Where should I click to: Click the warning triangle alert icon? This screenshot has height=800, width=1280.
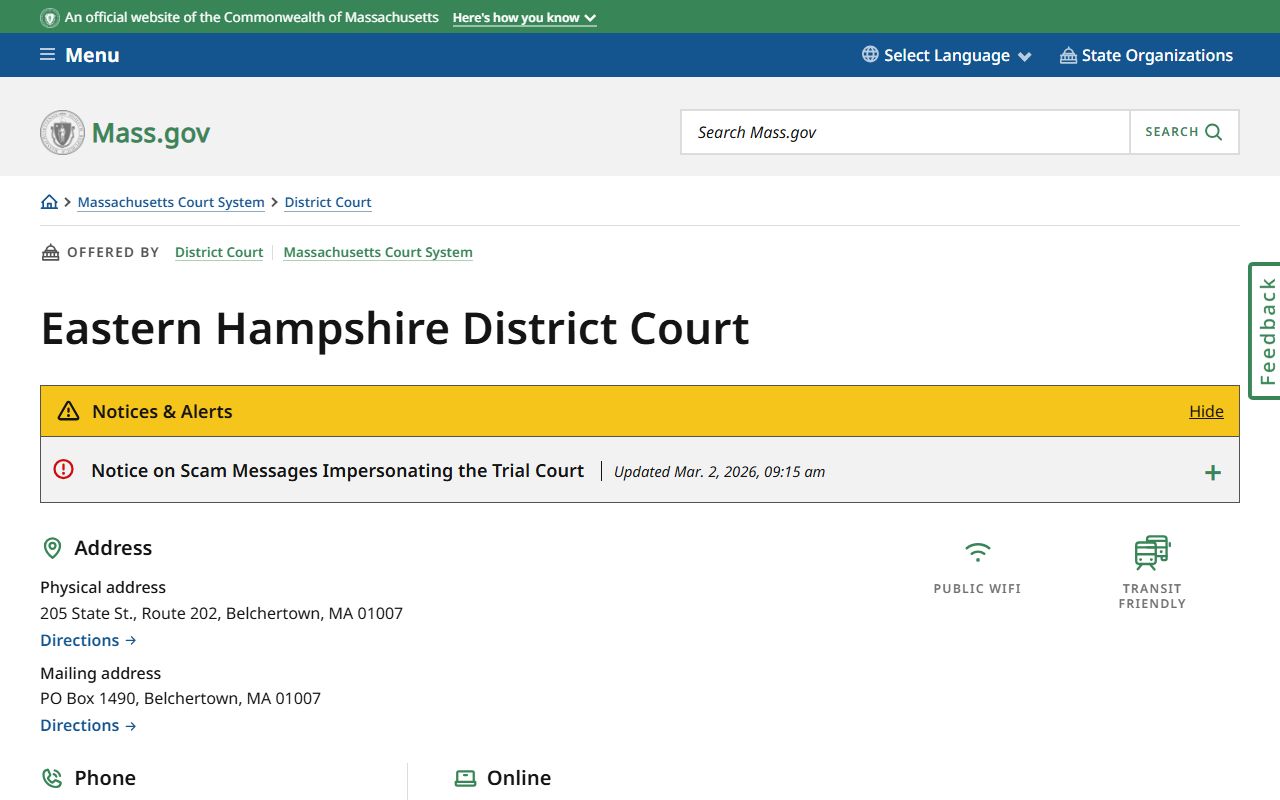[x=68, y=411]
